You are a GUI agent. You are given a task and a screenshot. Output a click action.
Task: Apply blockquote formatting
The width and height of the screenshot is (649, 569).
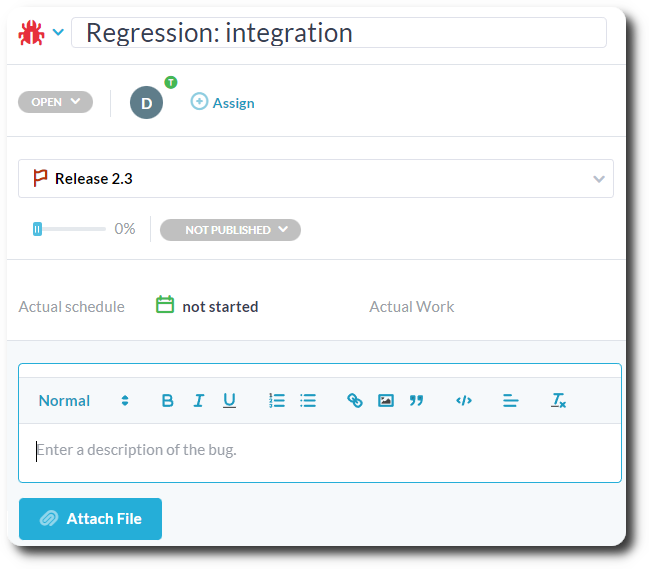[x=417, y=401]
